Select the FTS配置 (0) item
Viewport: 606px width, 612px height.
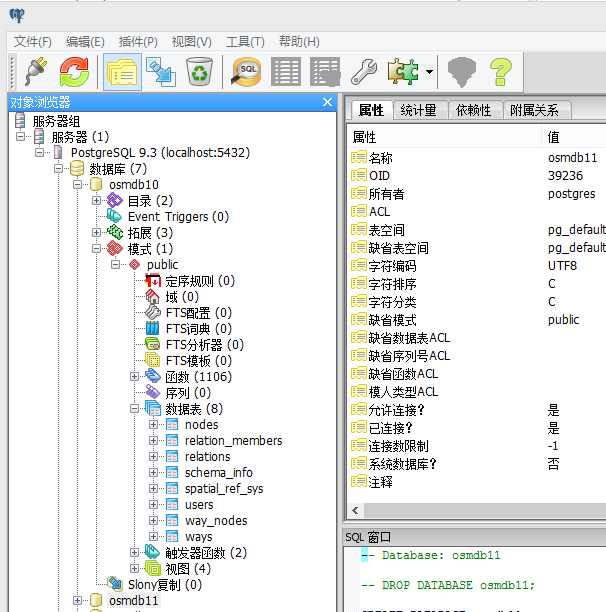click(199, 313)
